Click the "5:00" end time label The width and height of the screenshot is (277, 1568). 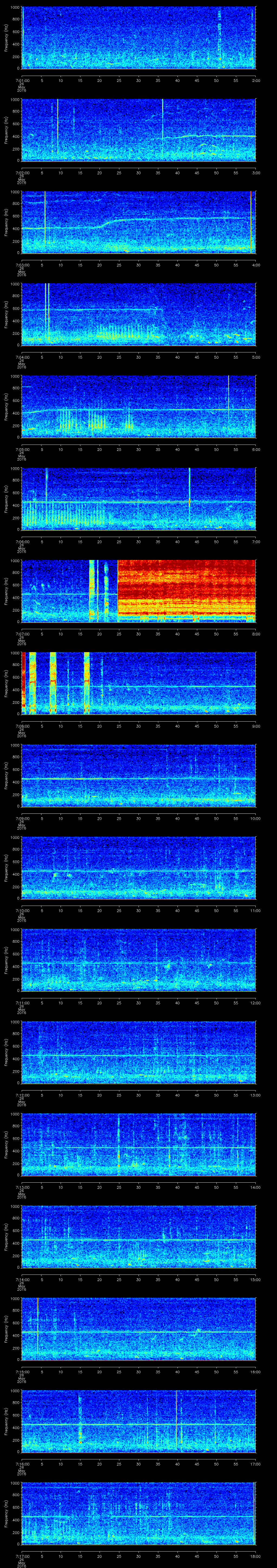256,357
